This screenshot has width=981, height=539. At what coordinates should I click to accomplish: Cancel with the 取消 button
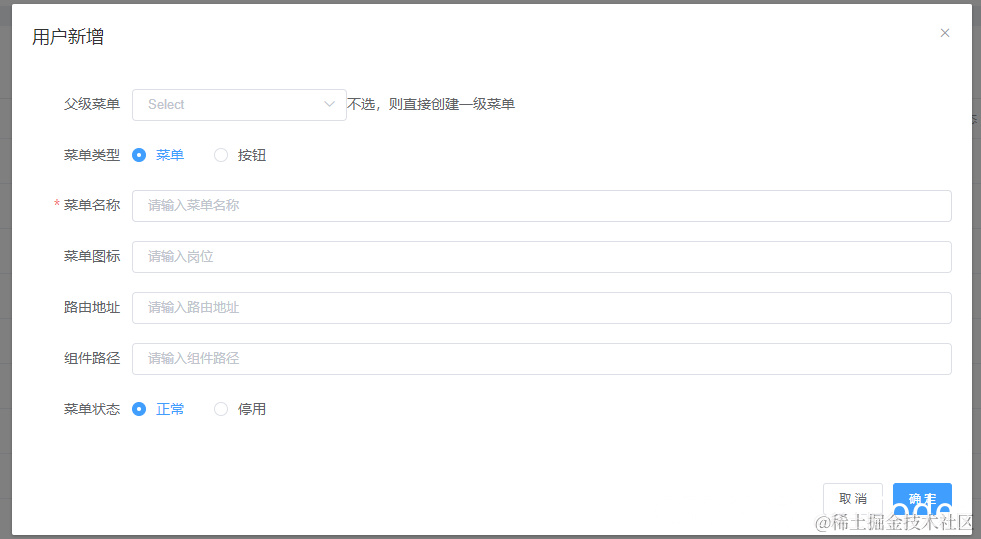pos(853,498)
